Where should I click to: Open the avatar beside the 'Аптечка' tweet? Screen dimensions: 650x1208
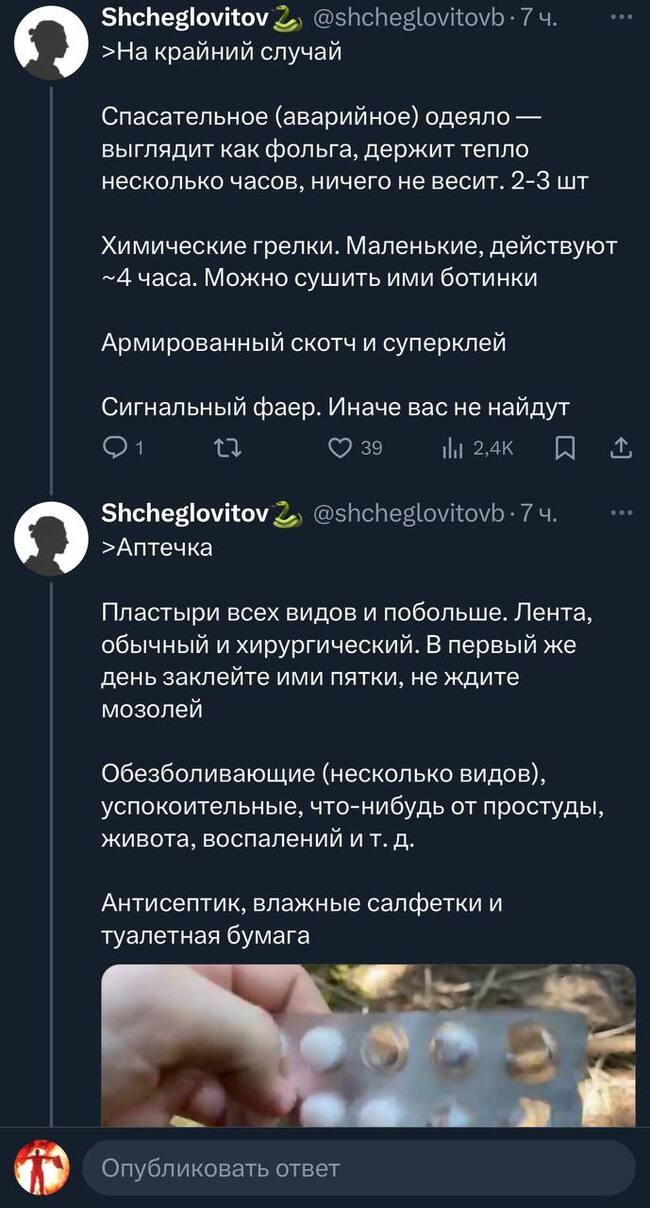(x=52, y=538)
